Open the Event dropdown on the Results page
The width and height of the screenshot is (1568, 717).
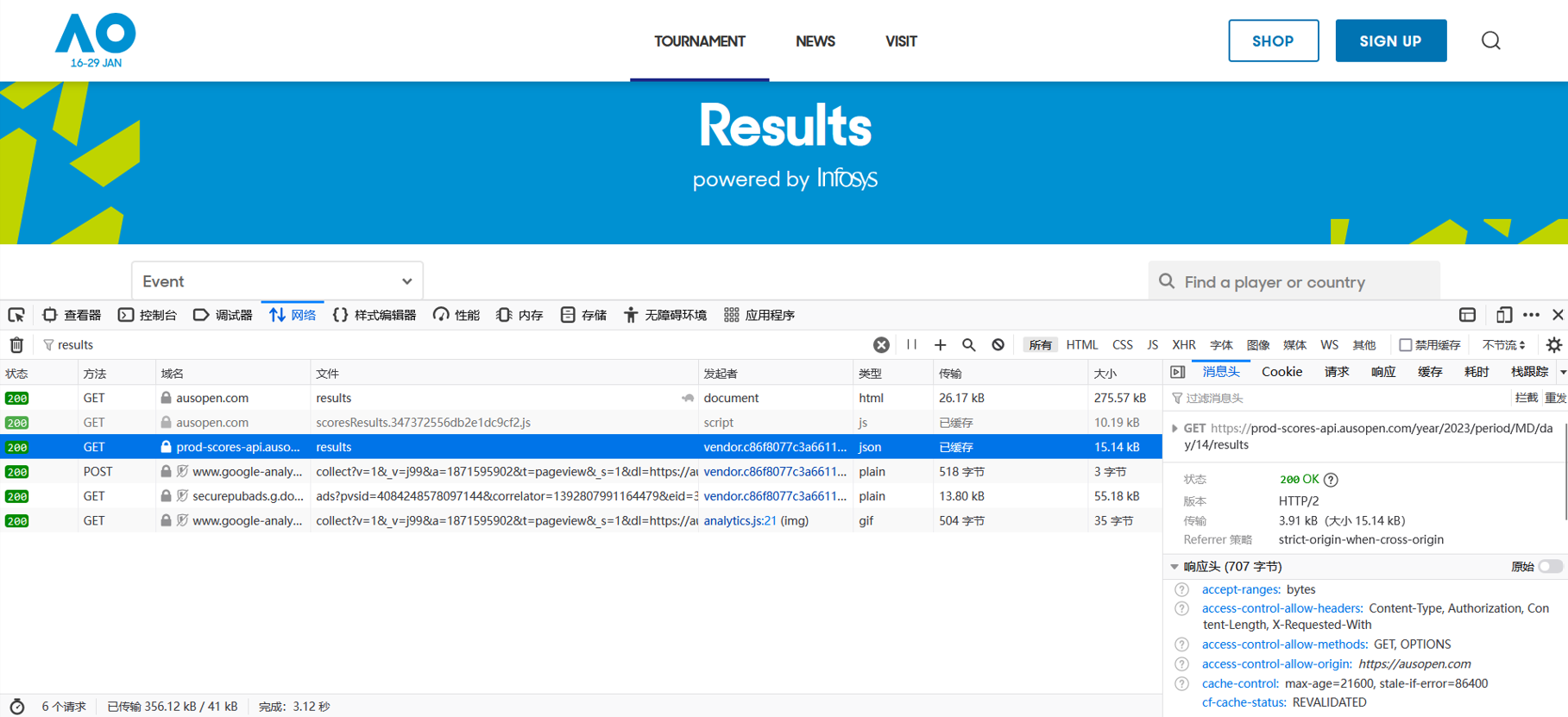277,281
